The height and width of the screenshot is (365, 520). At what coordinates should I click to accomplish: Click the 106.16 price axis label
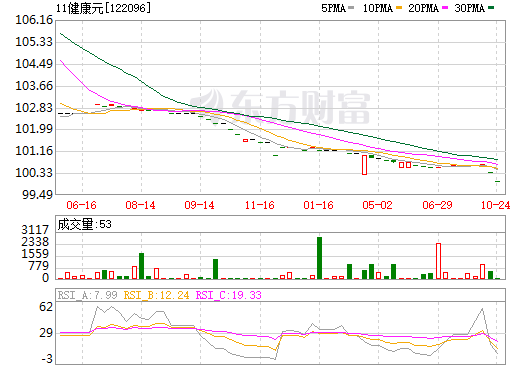coord(34,20)
